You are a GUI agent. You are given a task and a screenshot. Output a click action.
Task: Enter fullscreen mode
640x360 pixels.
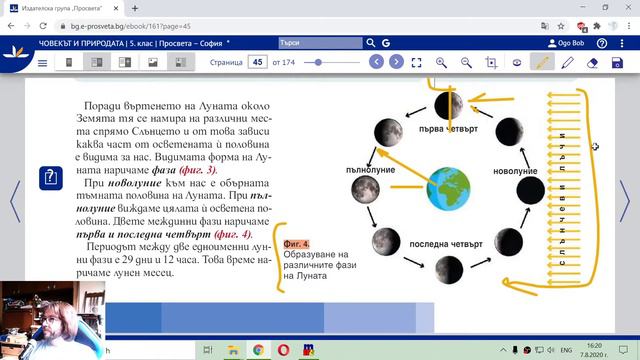[x=416, y=62]
